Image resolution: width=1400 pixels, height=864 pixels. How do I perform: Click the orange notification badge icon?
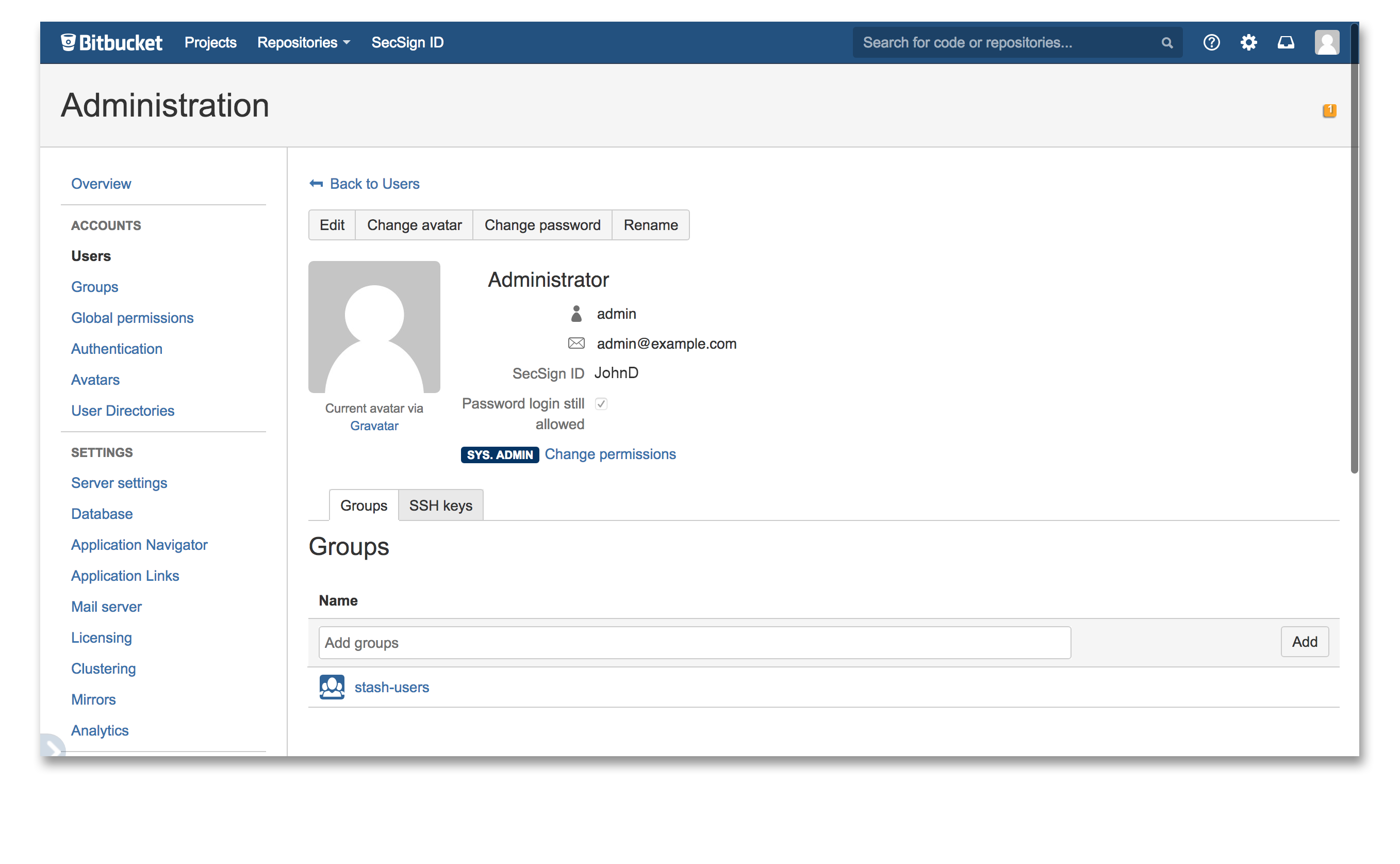pos(1329,110)
